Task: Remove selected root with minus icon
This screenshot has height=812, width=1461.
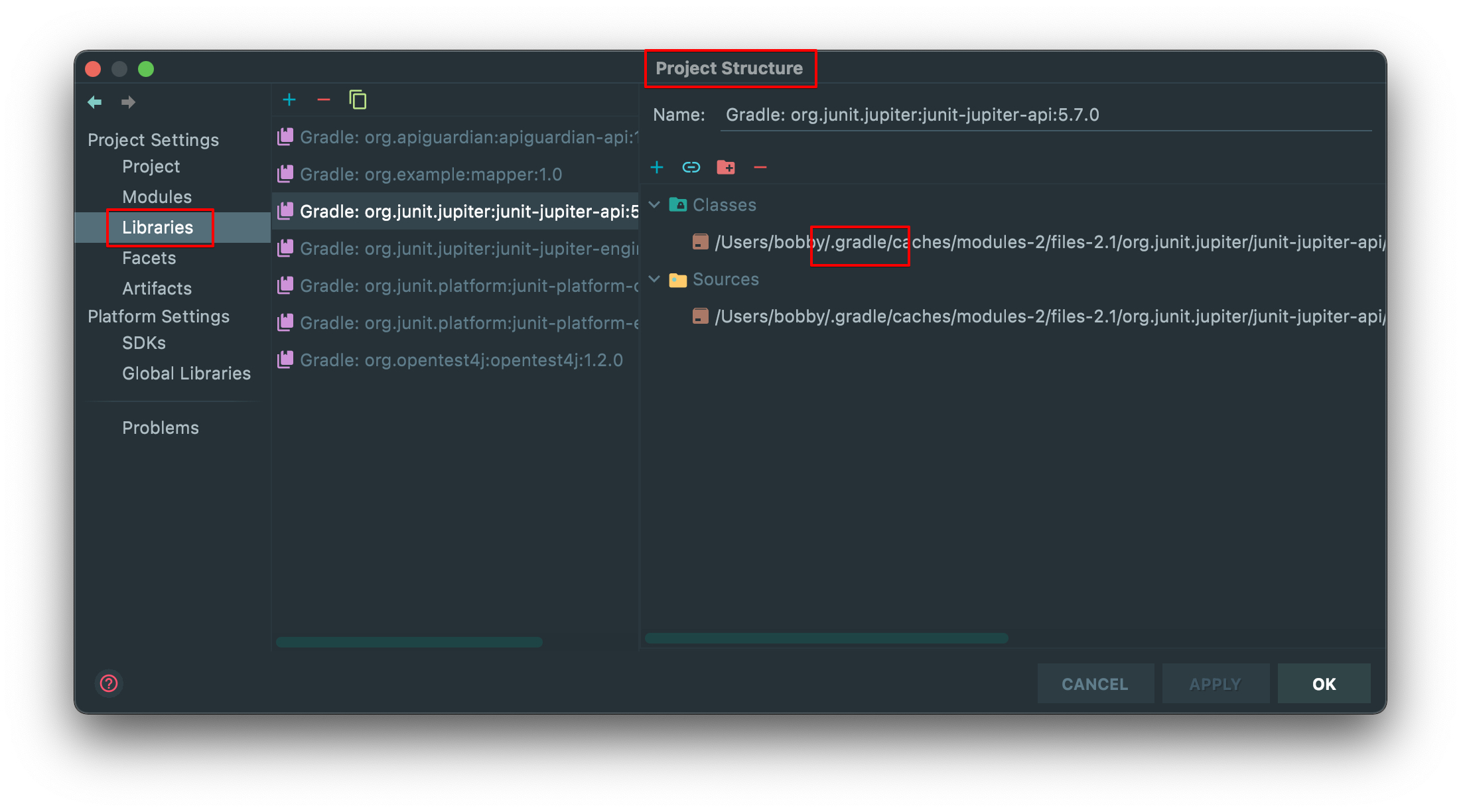Action: pyautogui.click(x=760, y=167)
